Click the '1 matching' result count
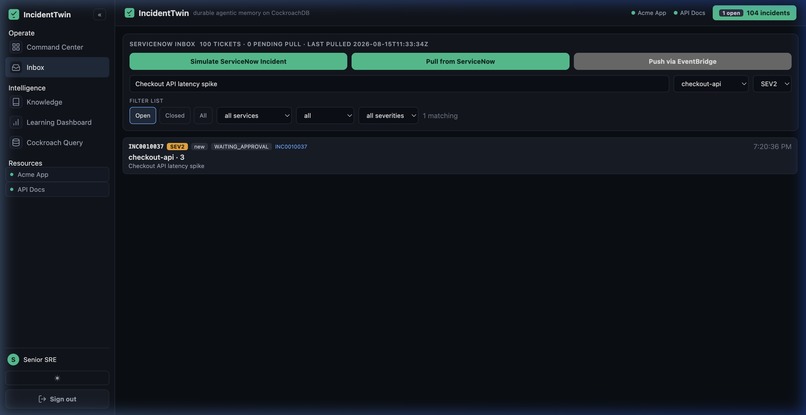806x415 pixels. (x=440, y=116)
